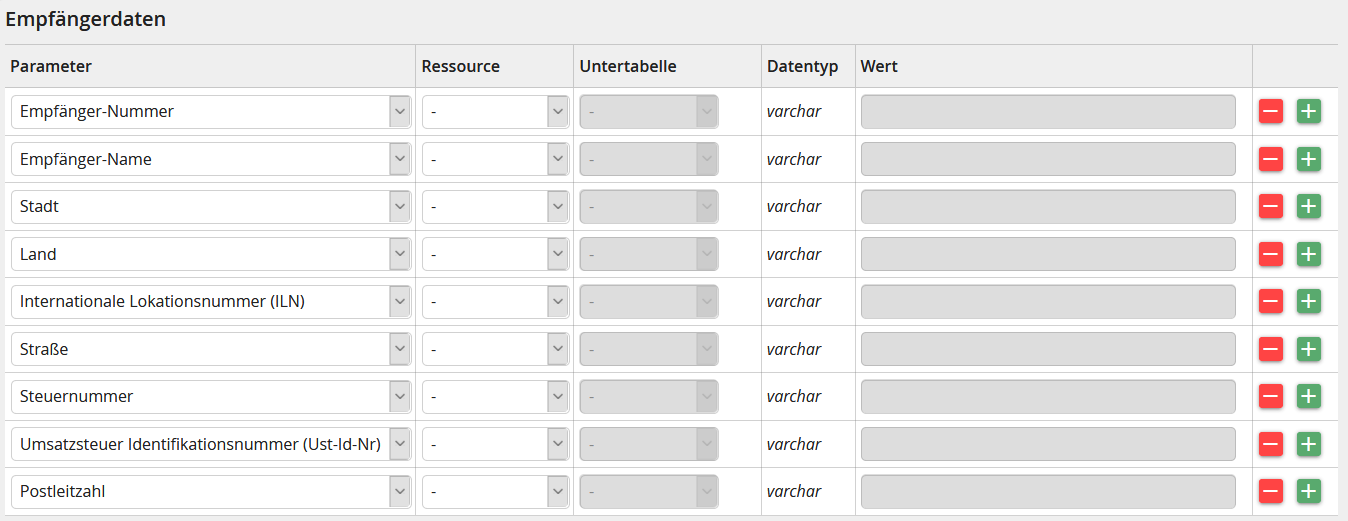Click green plus next to Umsatzsteuer Identifikationsnummer
This screenshot has height=521, width=1348.
tap(1309, 444)
